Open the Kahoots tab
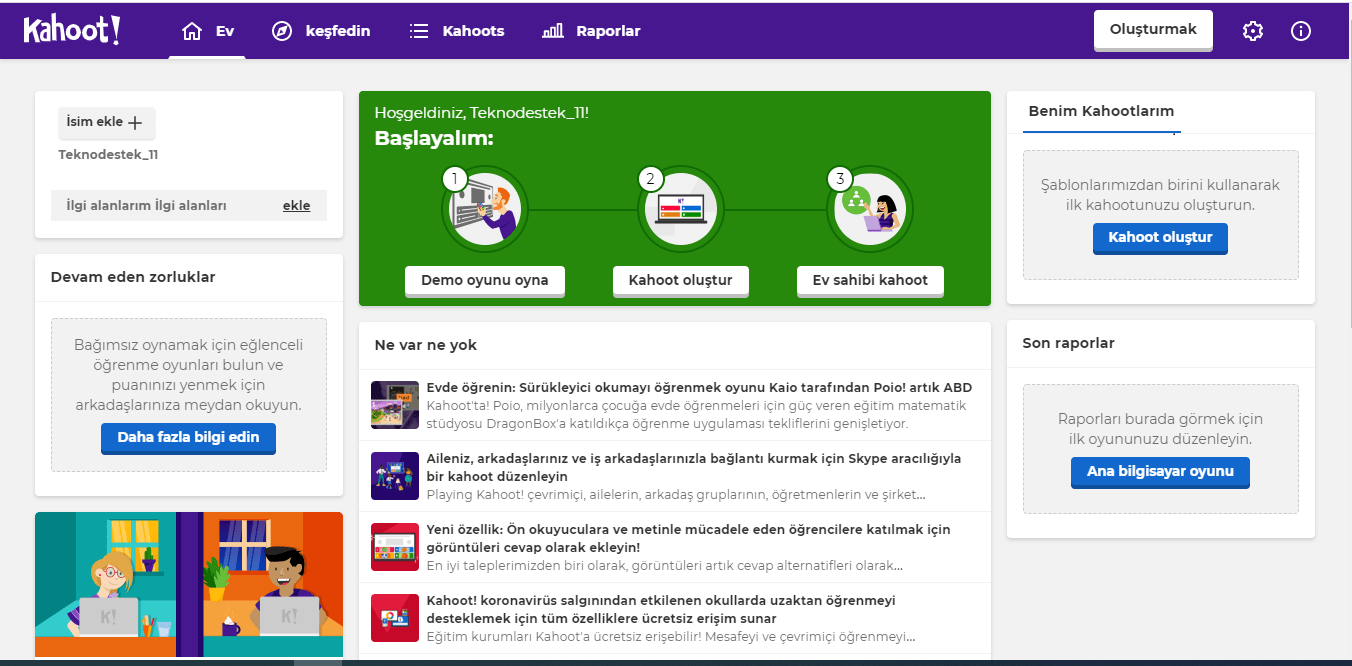1352x666 pixels. 457,31
